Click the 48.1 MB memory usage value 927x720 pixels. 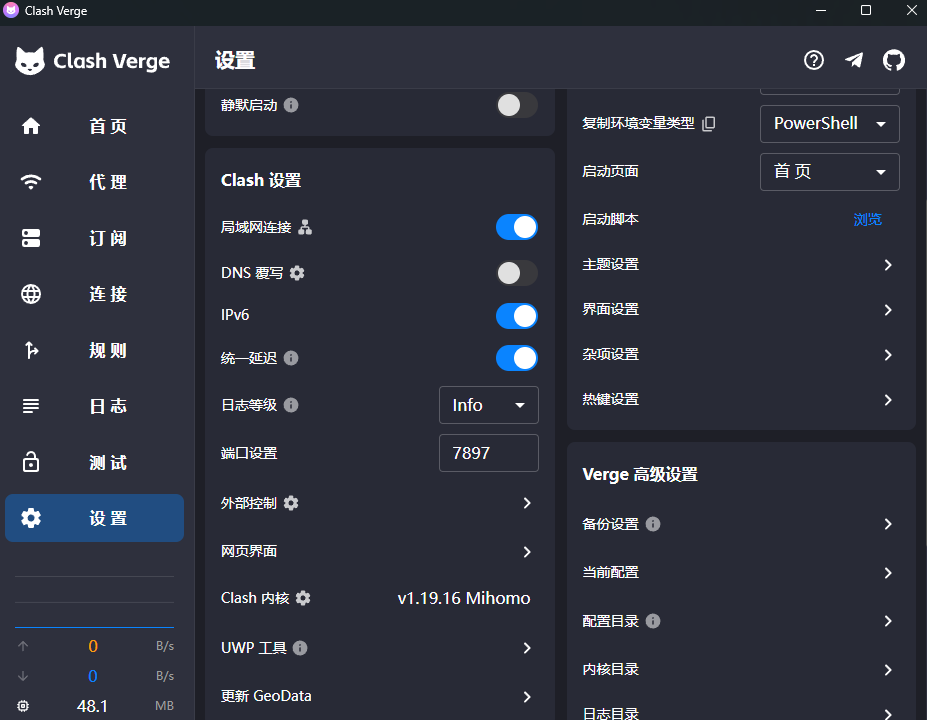[x=93, y=706]
